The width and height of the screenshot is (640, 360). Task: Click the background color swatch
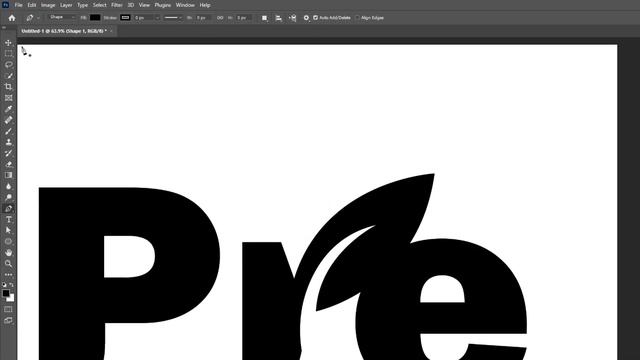[11, 299]
